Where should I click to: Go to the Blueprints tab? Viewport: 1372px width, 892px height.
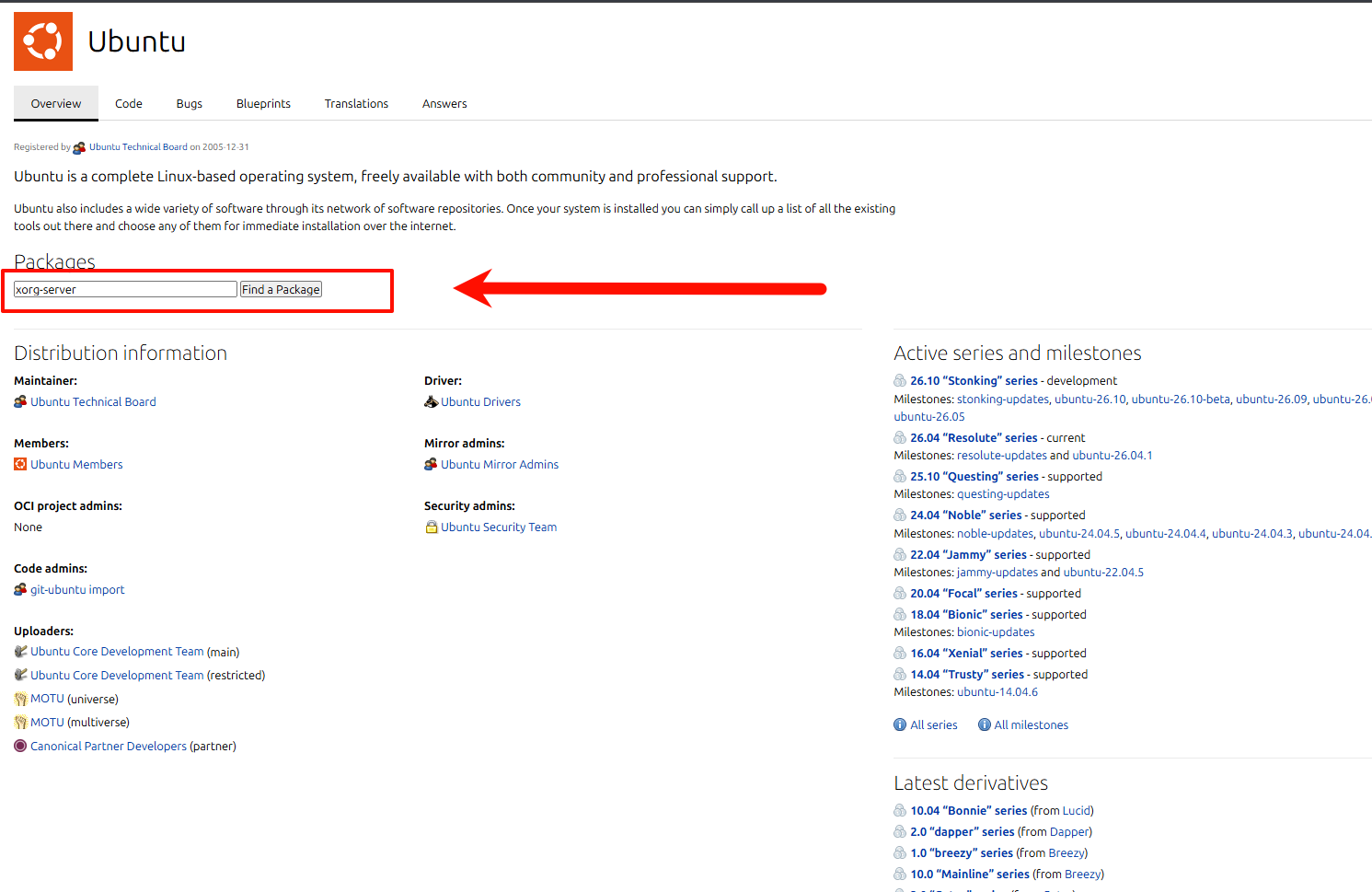point(263,104)
